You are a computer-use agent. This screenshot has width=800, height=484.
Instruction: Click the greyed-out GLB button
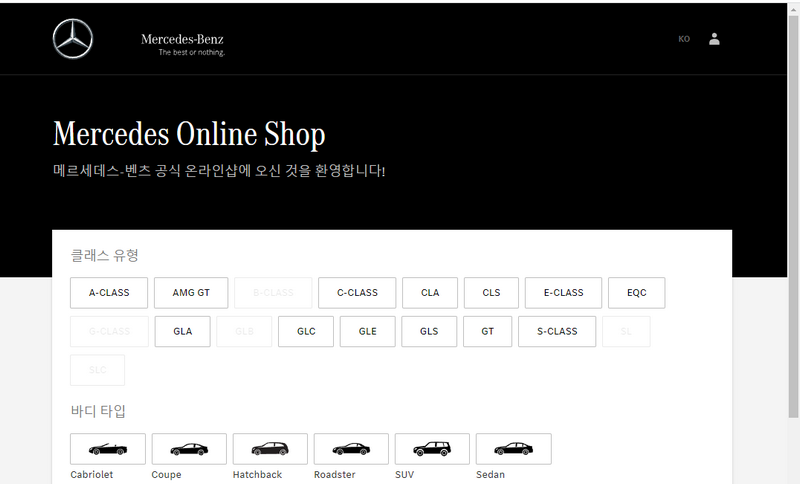pyautogui.click(x=244, y=332)
